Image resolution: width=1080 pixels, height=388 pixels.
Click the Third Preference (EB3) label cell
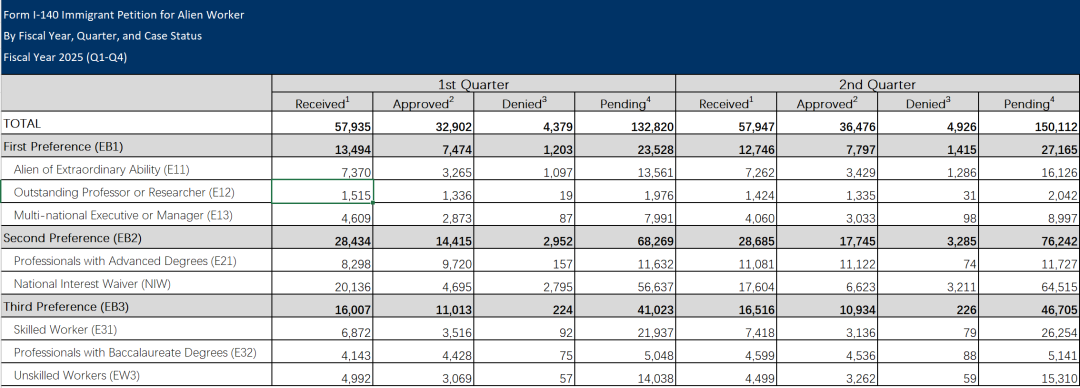click(x=136, y=307)
